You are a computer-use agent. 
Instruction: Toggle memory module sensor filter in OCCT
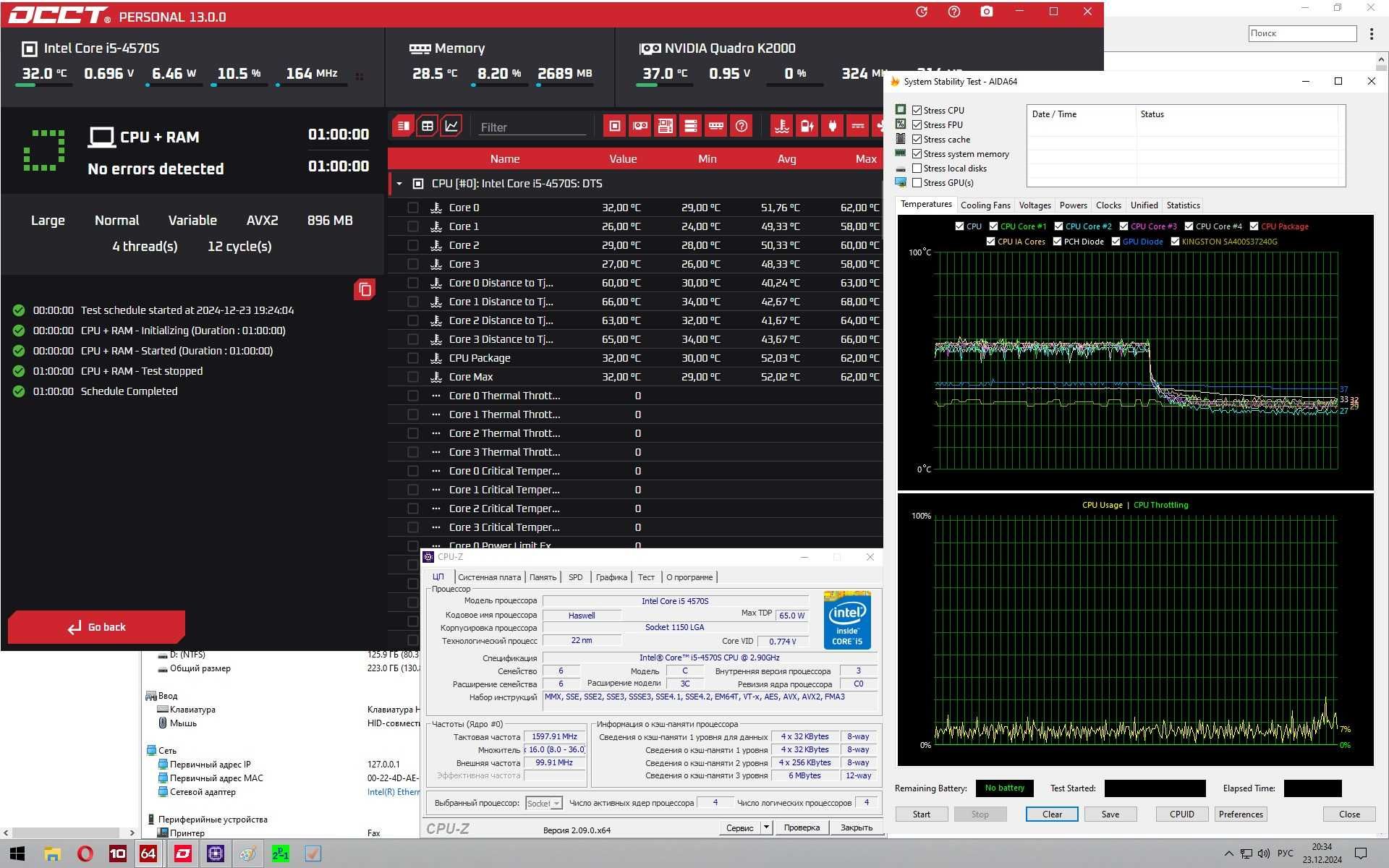point(716,126)
